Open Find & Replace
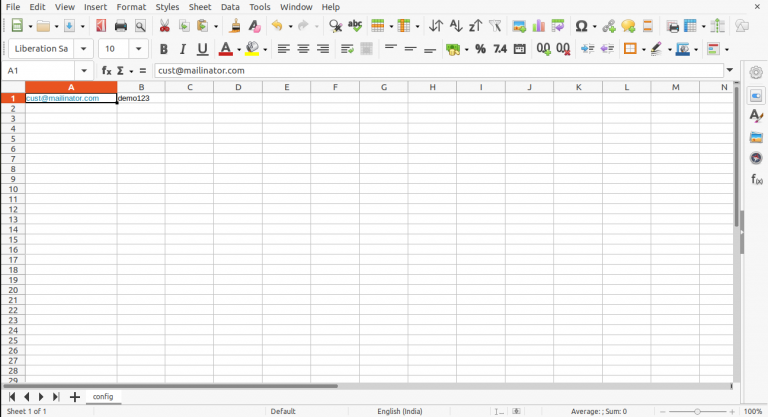 (x=335, y=26)
